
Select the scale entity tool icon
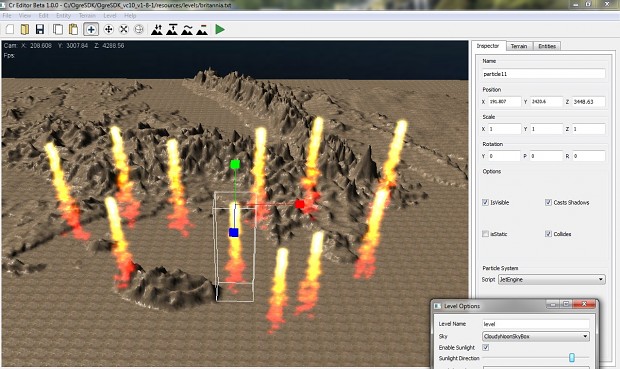[x=124, y=29]
